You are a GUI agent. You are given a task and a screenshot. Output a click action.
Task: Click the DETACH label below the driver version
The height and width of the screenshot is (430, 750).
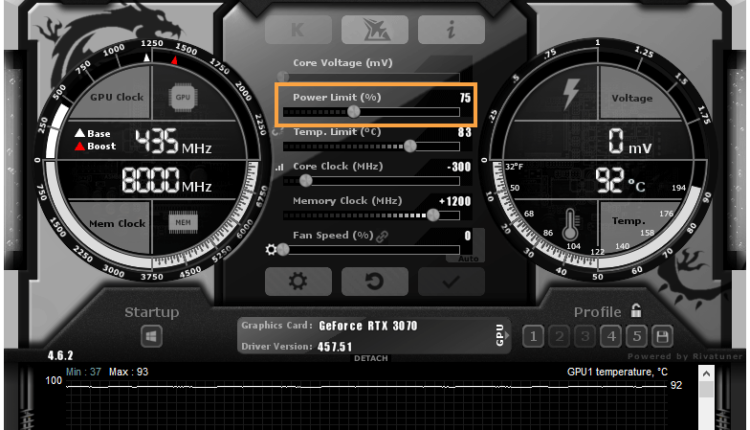tap(371, 358)
